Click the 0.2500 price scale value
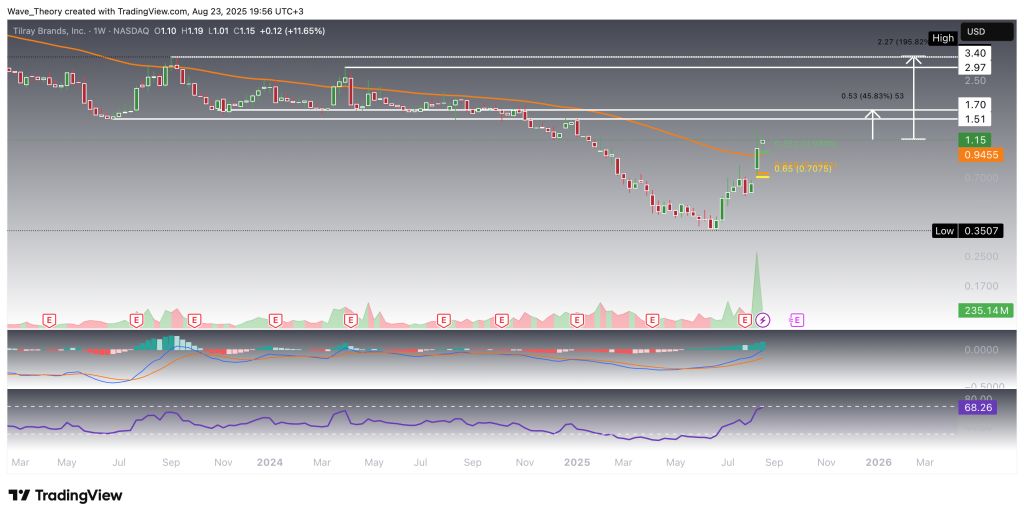This screenshot has width=1024, height=517. (980, 257)
